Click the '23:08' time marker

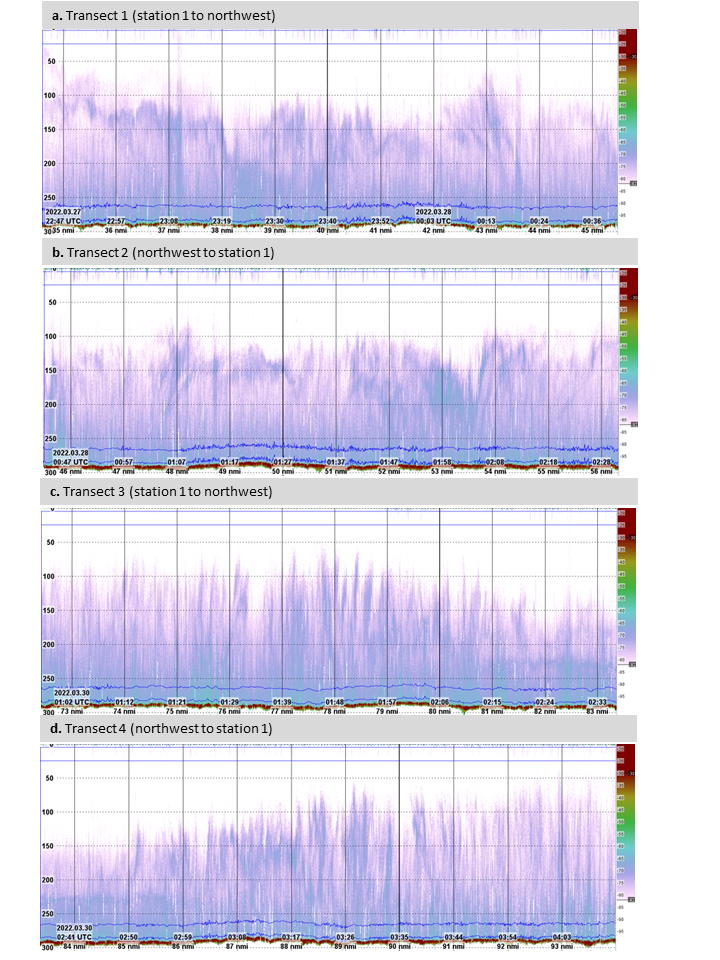[x=169, y=221]
